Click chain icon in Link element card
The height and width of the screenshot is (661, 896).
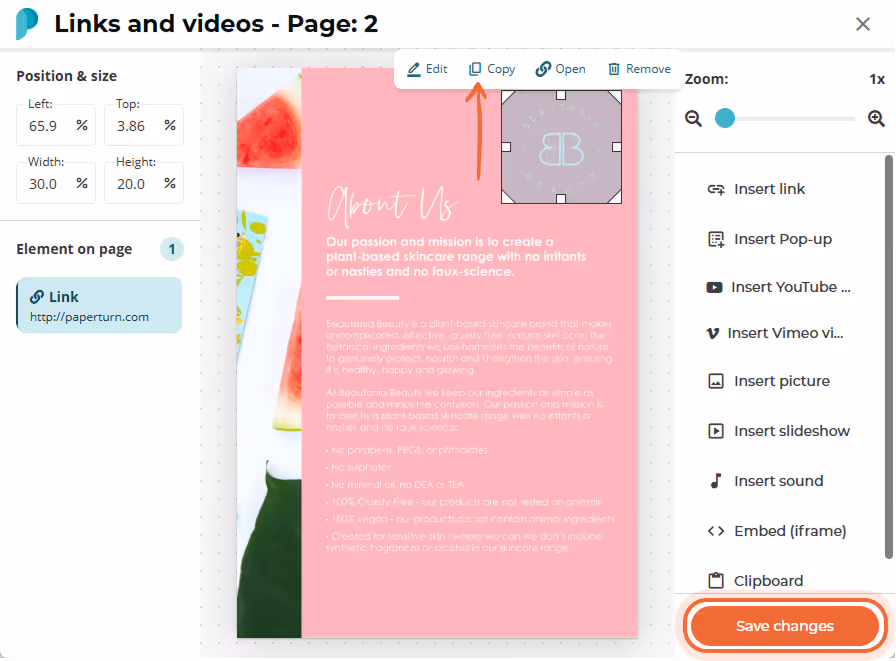pyautogui.click(x=37, y=297)
